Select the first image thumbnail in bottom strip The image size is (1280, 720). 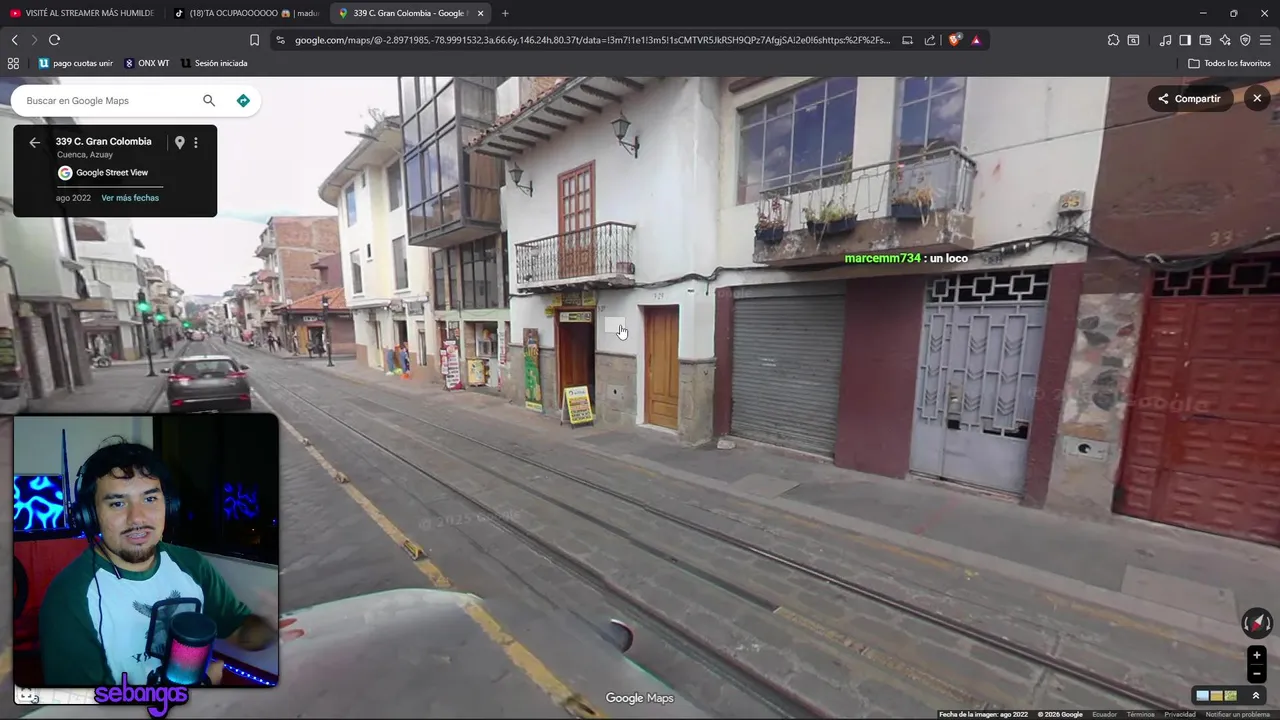coord(1203,696)
